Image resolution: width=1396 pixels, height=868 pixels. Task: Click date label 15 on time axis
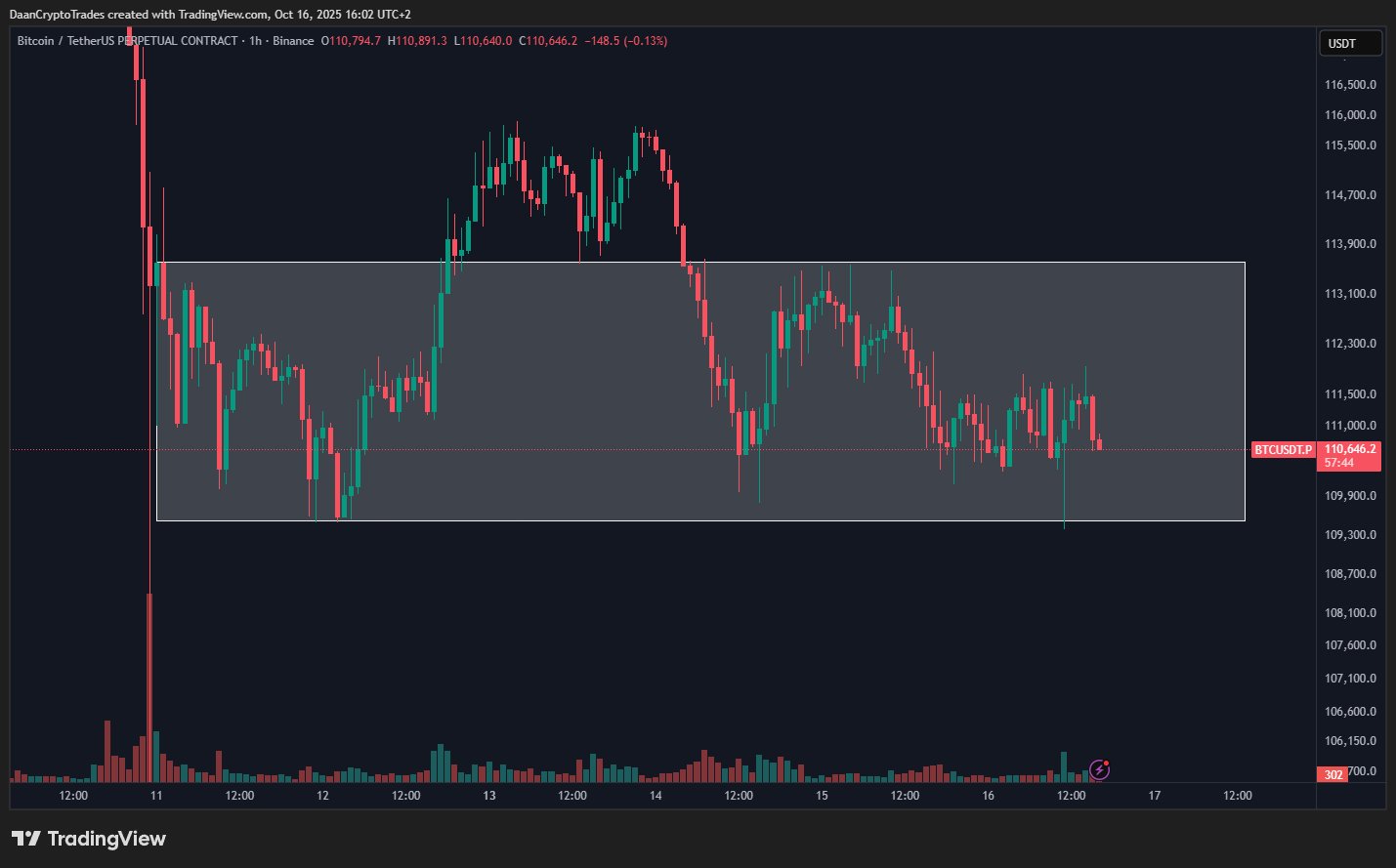pos(822,796)
